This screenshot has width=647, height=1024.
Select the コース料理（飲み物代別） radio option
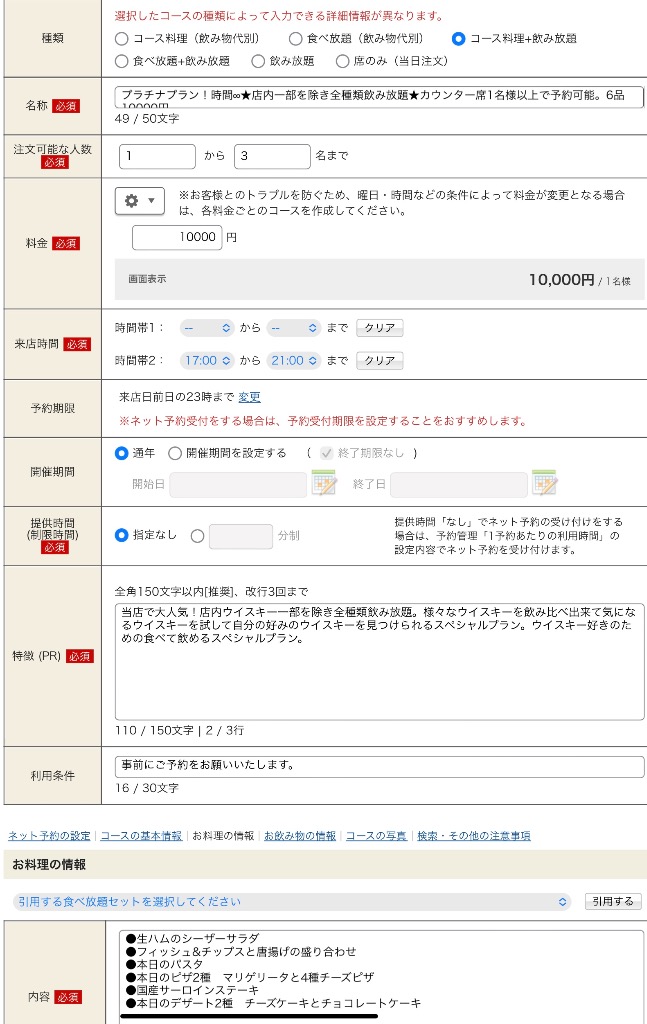[122, 39]
